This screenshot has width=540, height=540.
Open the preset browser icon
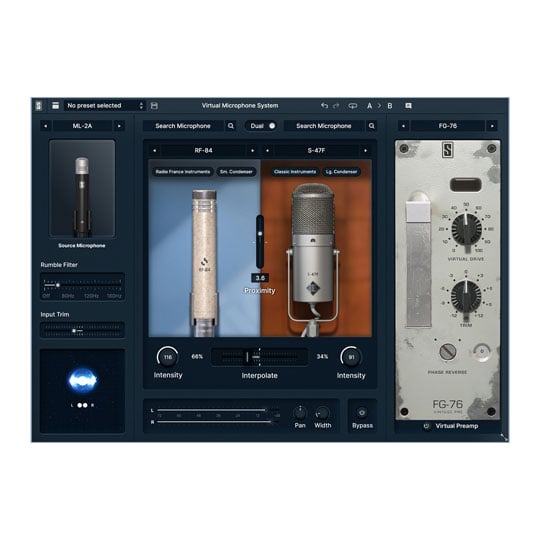tap(55, 105)
